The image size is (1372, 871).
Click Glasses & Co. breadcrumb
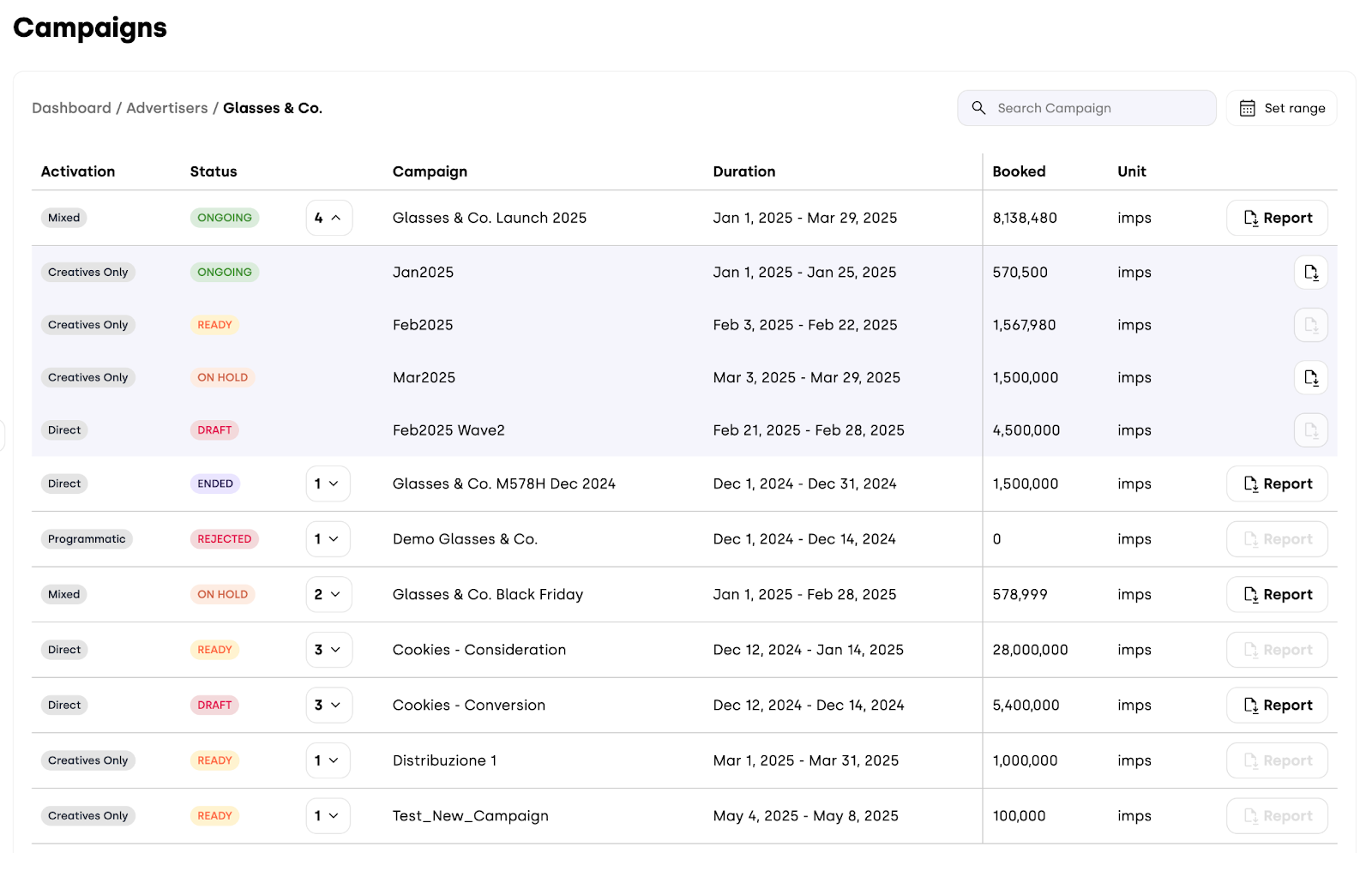pos(273,108)
